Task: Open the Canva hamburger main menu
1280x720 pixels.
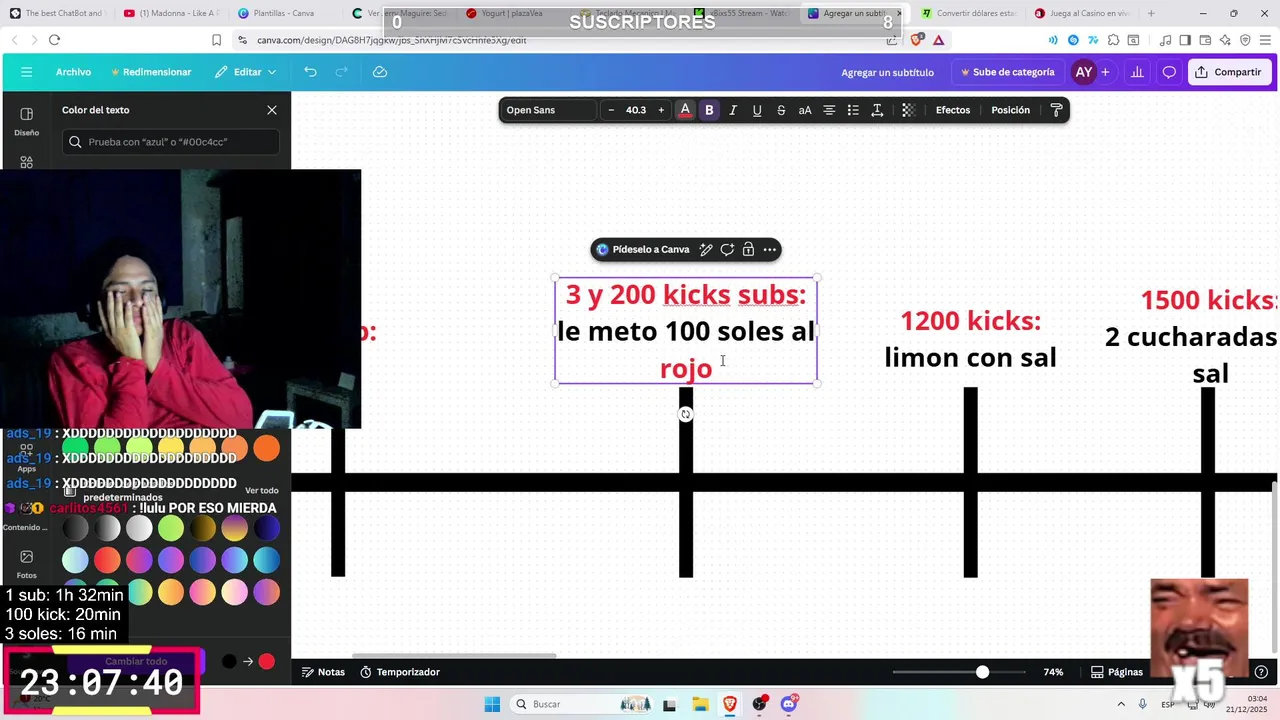Action: tap(26, 72)
